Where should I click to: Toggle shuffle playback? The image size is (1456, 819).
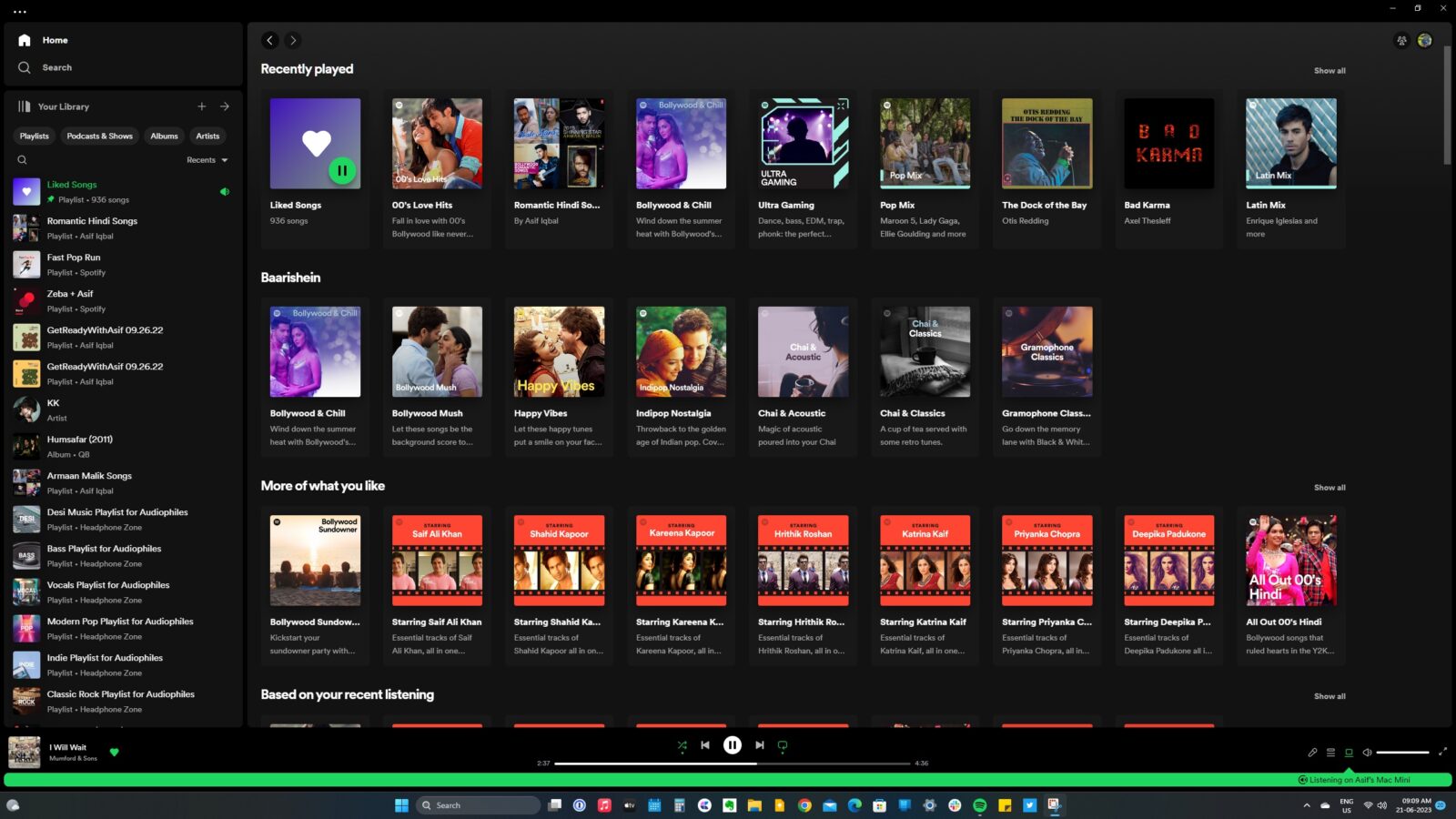[x=682, y=745]
